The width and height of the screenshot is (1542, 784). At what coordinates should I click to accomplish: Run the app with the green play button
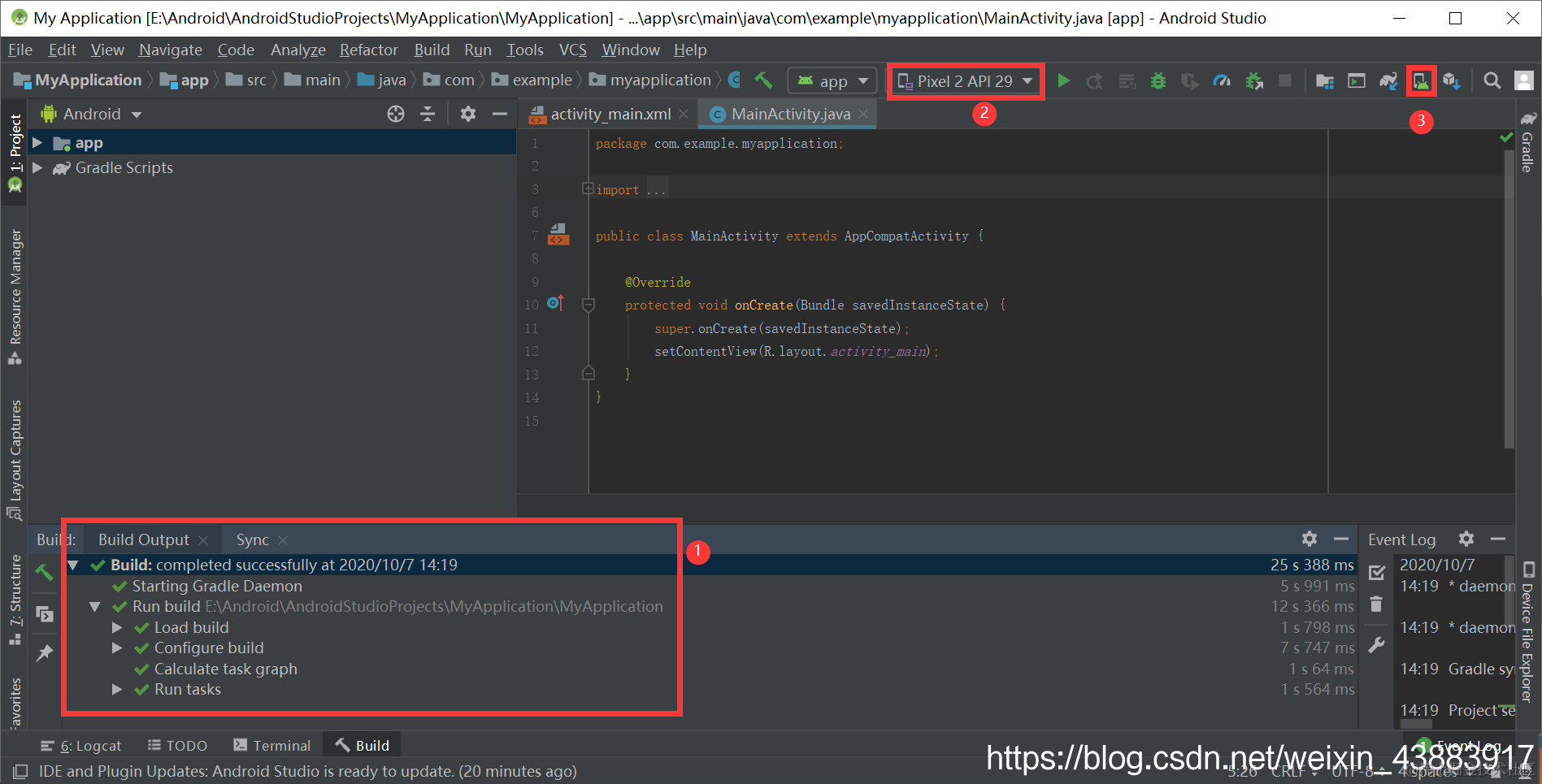click(x=1063, y=80)
